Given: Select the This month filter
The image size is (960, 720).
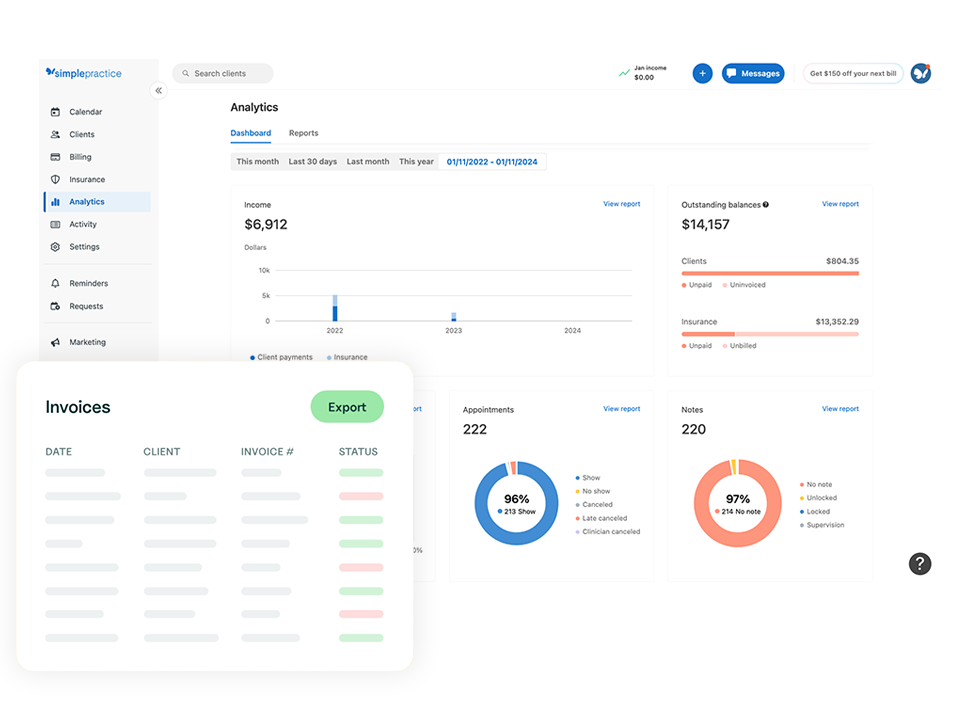Looking at the screenshot, I should [258, 162].
